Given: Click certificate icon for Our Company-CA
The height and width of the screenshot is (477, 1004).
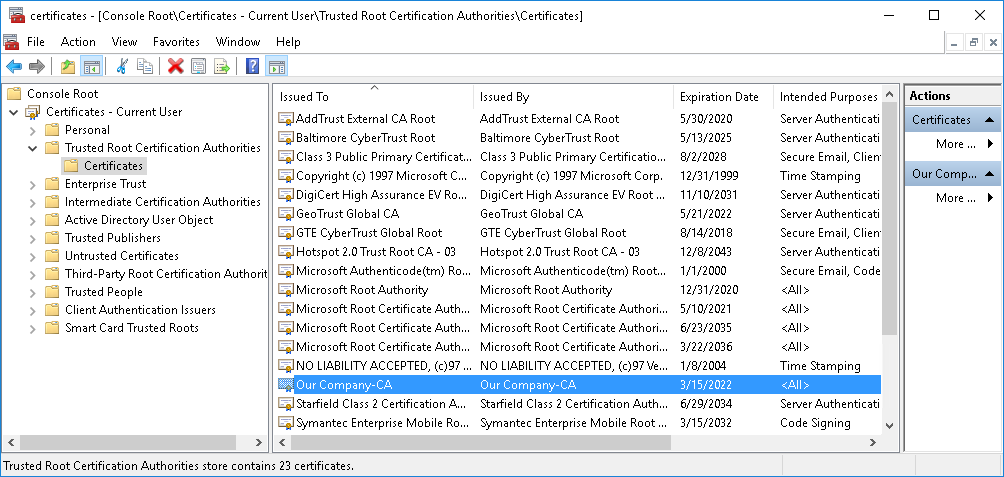Looking at the screenshot, I should pos(286,385).
